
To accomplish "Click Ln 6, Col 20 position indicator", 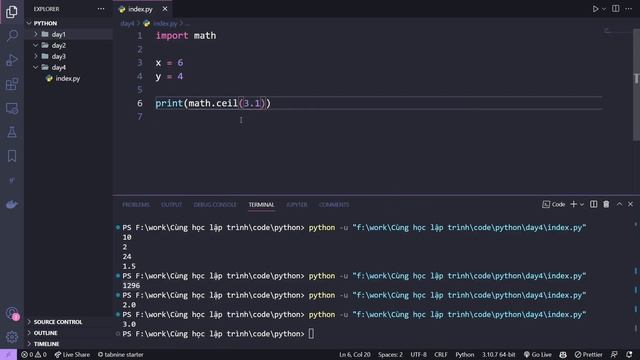I will pyautogui.click(x=354, y=354).
